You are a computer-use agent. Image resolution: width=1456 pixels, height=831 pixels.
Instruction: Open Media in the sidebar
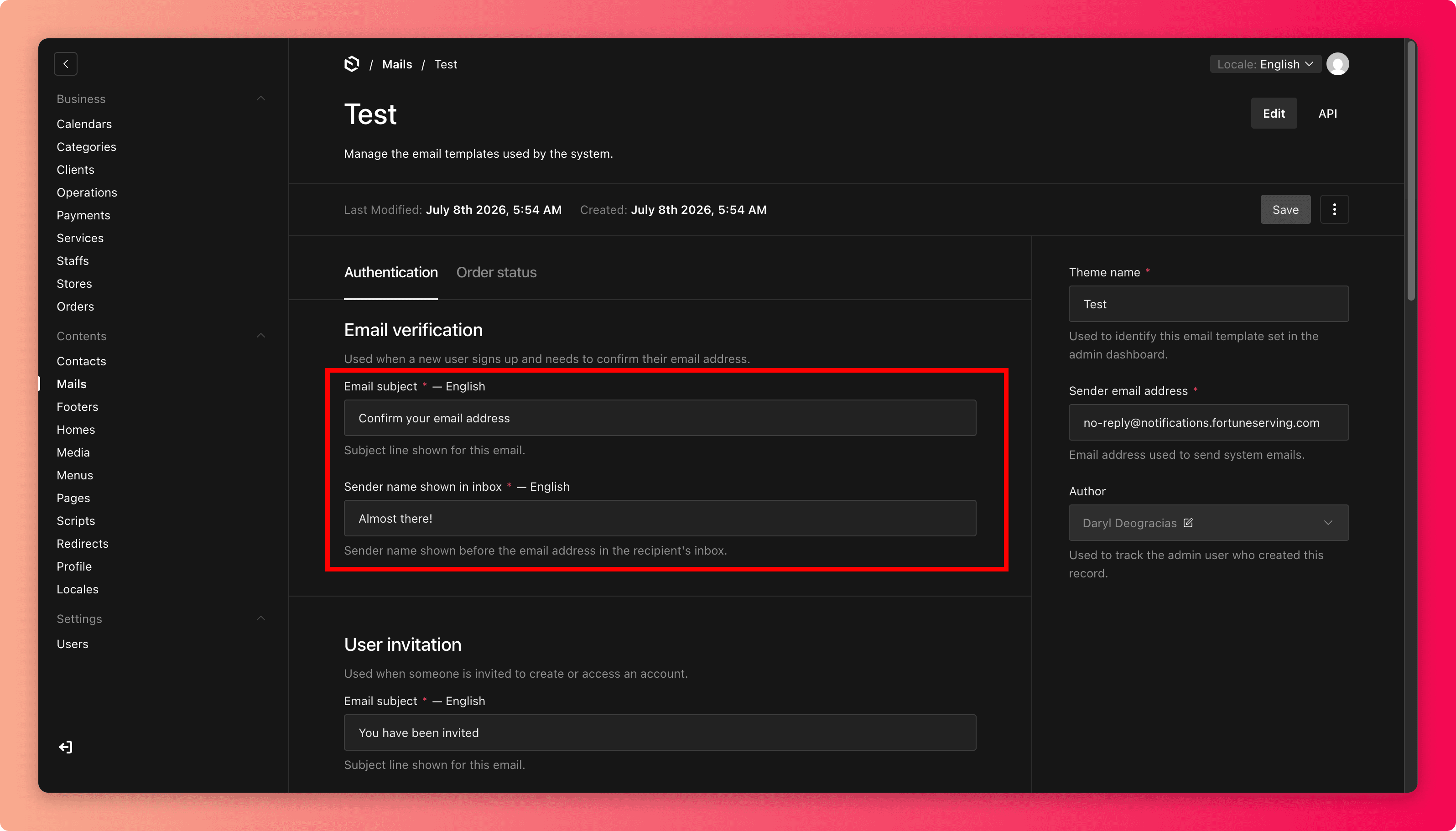73,452
